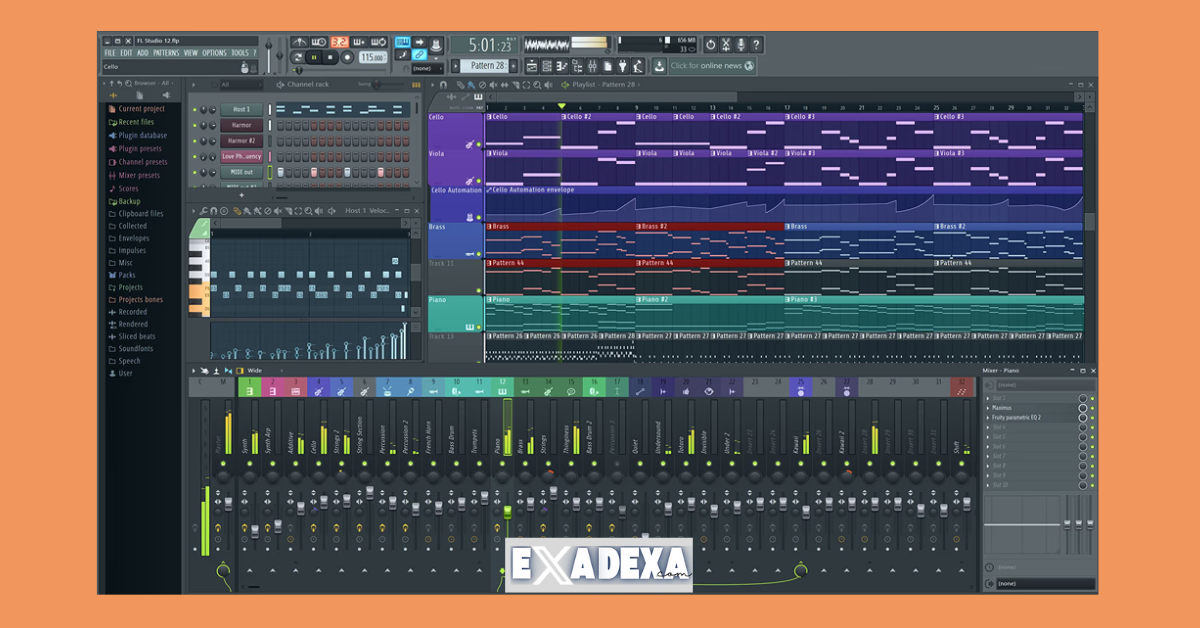Open the OPTIONS menu
Screen dimensions: 1200x628
[214, 52]
